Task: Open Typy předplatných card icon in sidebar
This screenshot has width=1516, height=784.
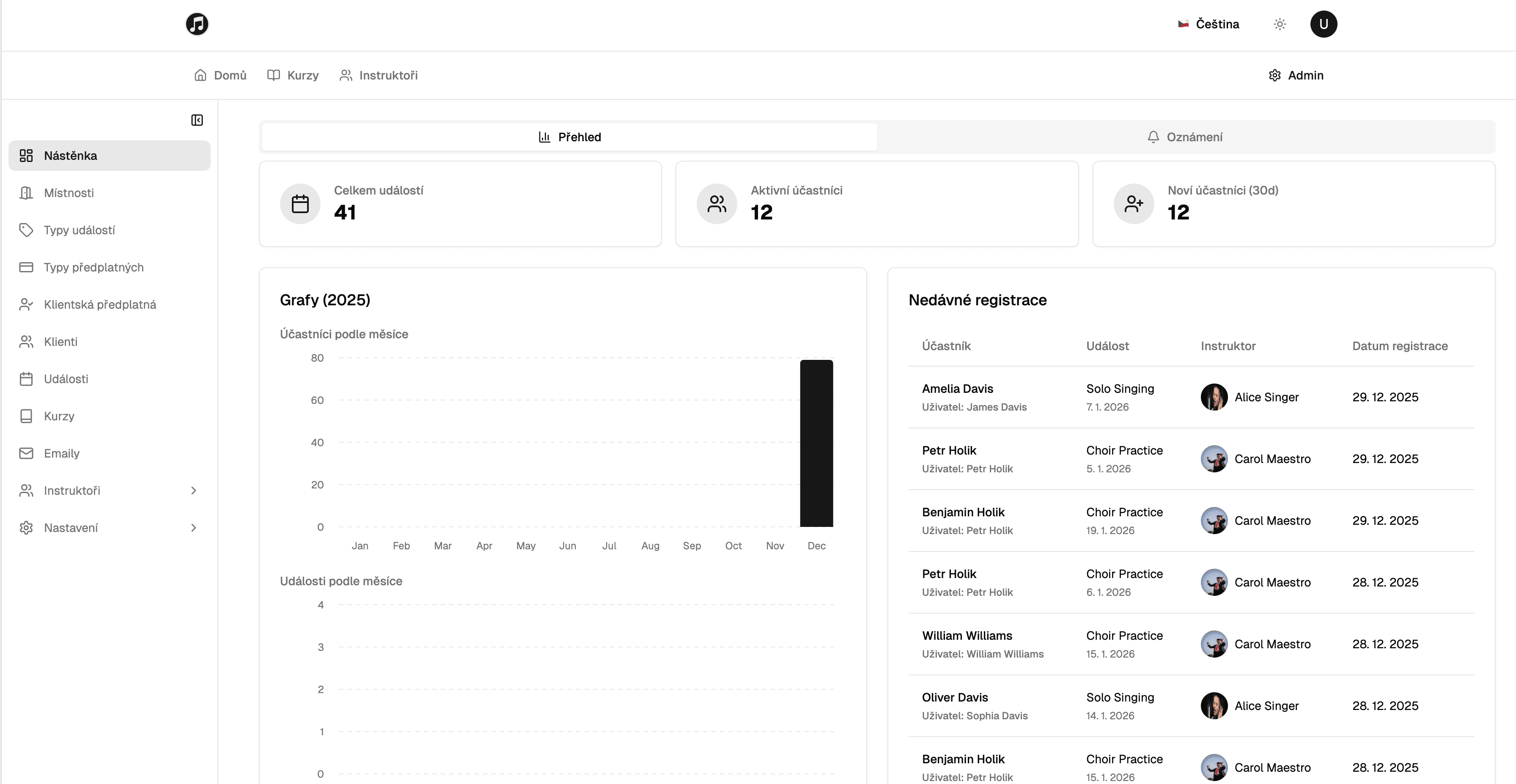Action: tap(26, 267)
